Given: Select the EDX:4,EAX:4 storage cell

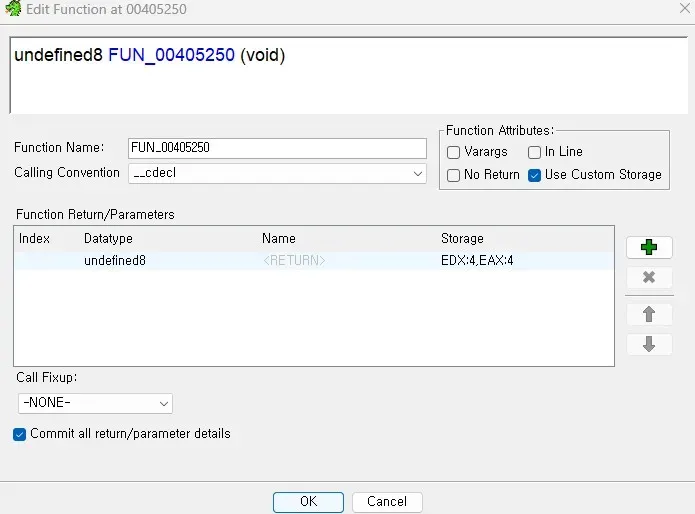Looking at the screenshot, I should tap(484, 261).
